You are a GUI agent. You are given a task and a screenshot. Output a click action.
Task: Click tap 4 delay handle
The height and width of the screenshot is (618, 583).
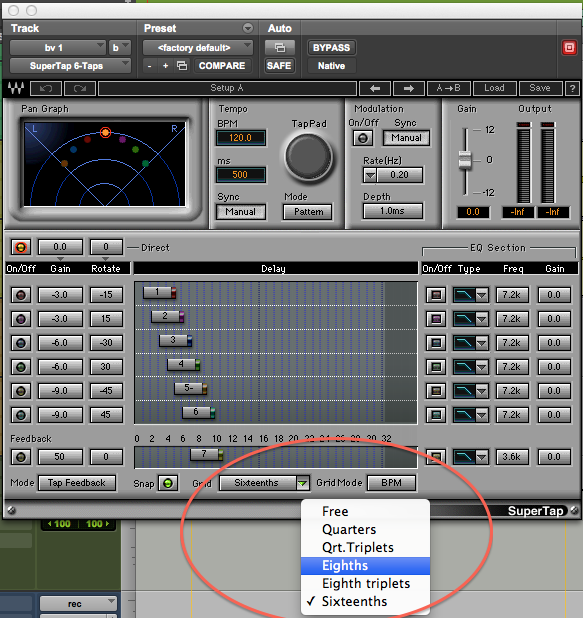[x=184, y=365]
